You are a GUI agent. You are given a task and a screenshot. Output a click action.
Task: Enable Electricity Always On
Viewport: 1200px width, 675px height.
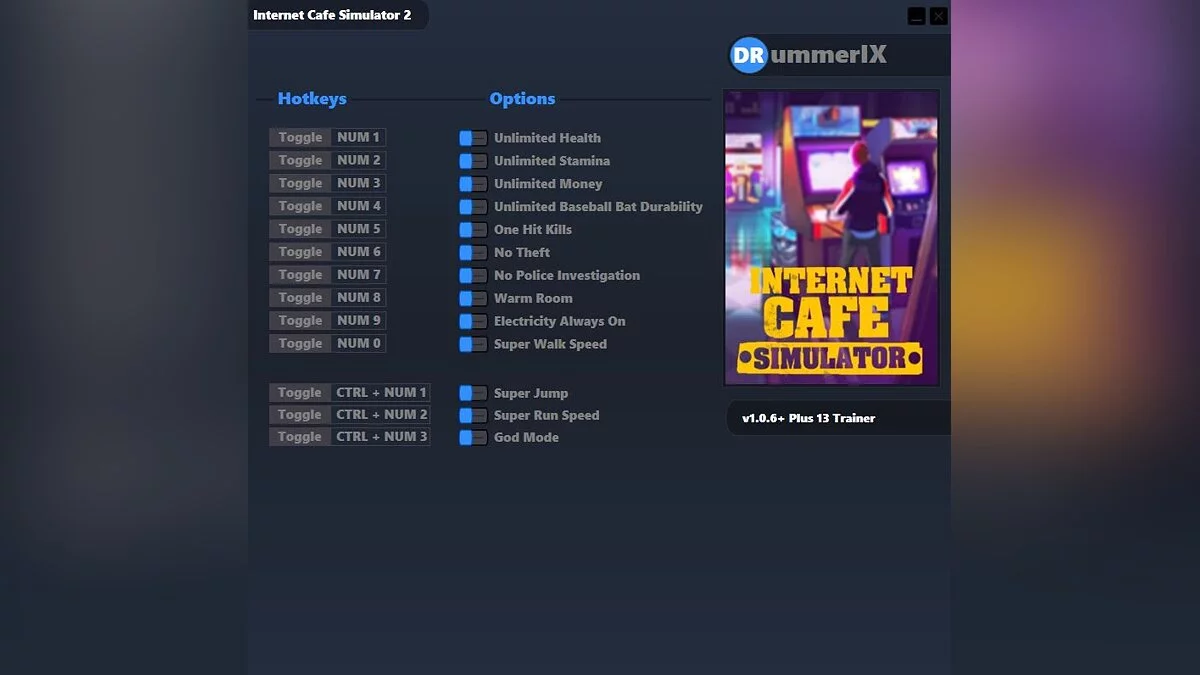coord(472,321)
